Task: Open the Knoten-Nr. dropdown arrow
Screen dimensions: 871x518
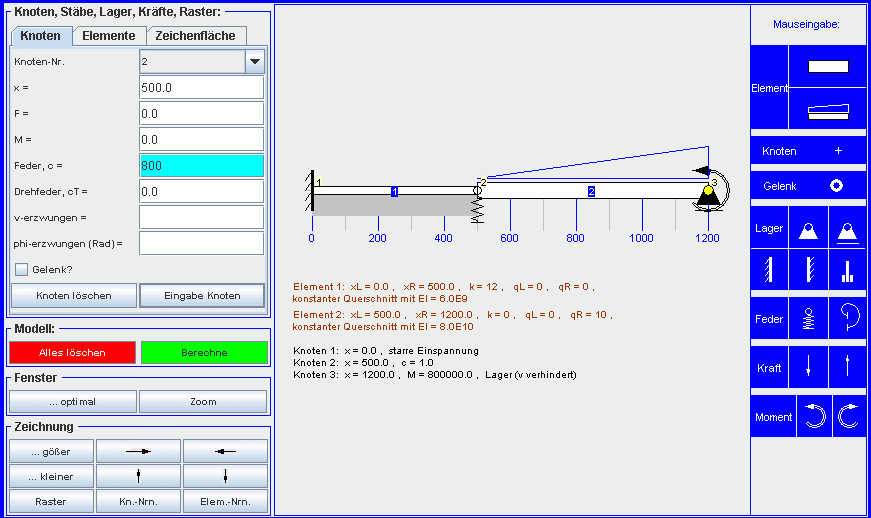Action: 255,62
